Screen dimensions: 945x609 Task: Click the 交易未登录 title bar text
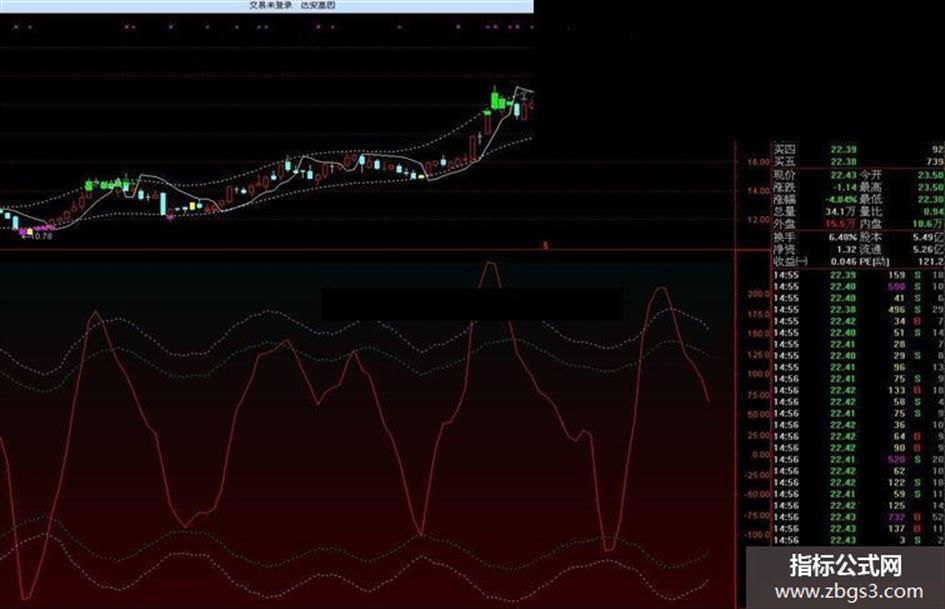tap(271, 5)
